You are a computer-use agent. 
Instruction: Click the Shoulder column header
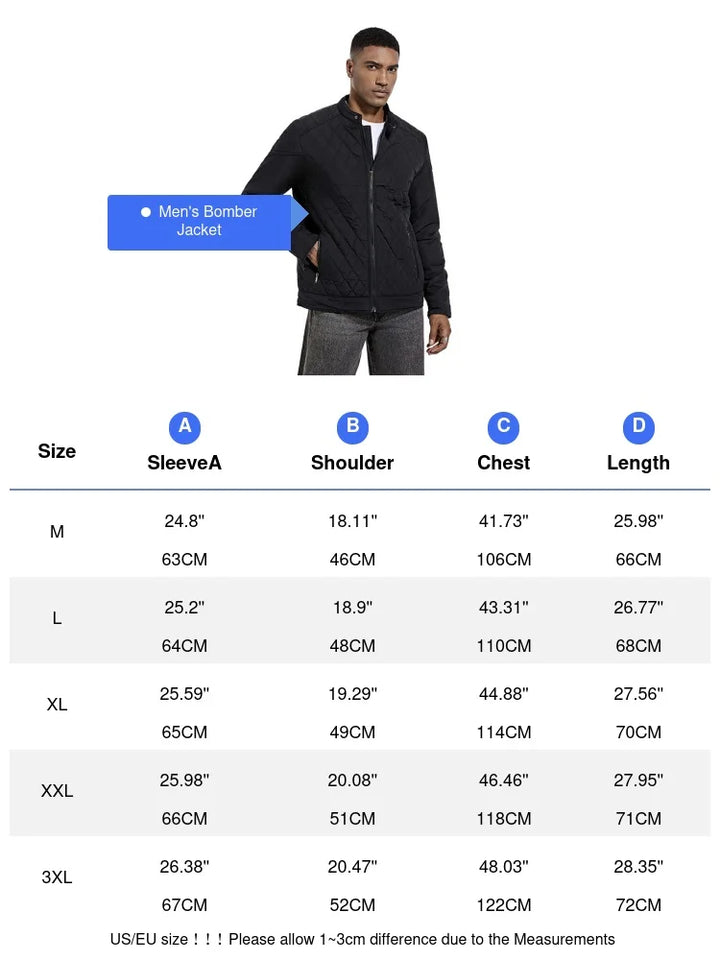click(352, 463)
